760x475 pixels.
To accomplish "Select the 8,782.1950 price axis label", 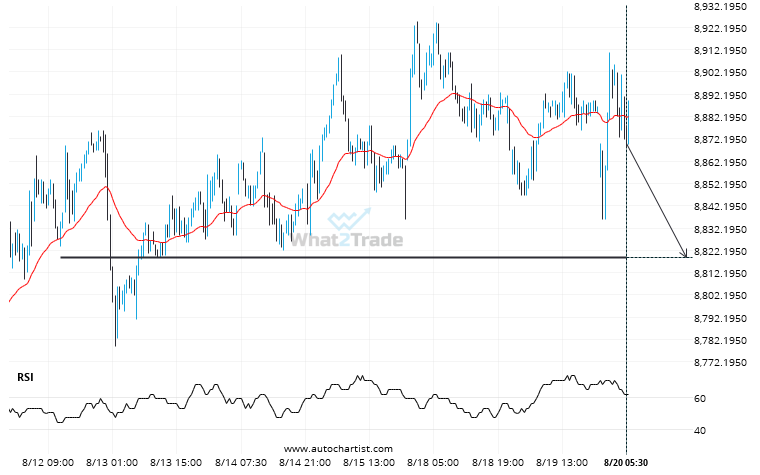I will (720, 340).
